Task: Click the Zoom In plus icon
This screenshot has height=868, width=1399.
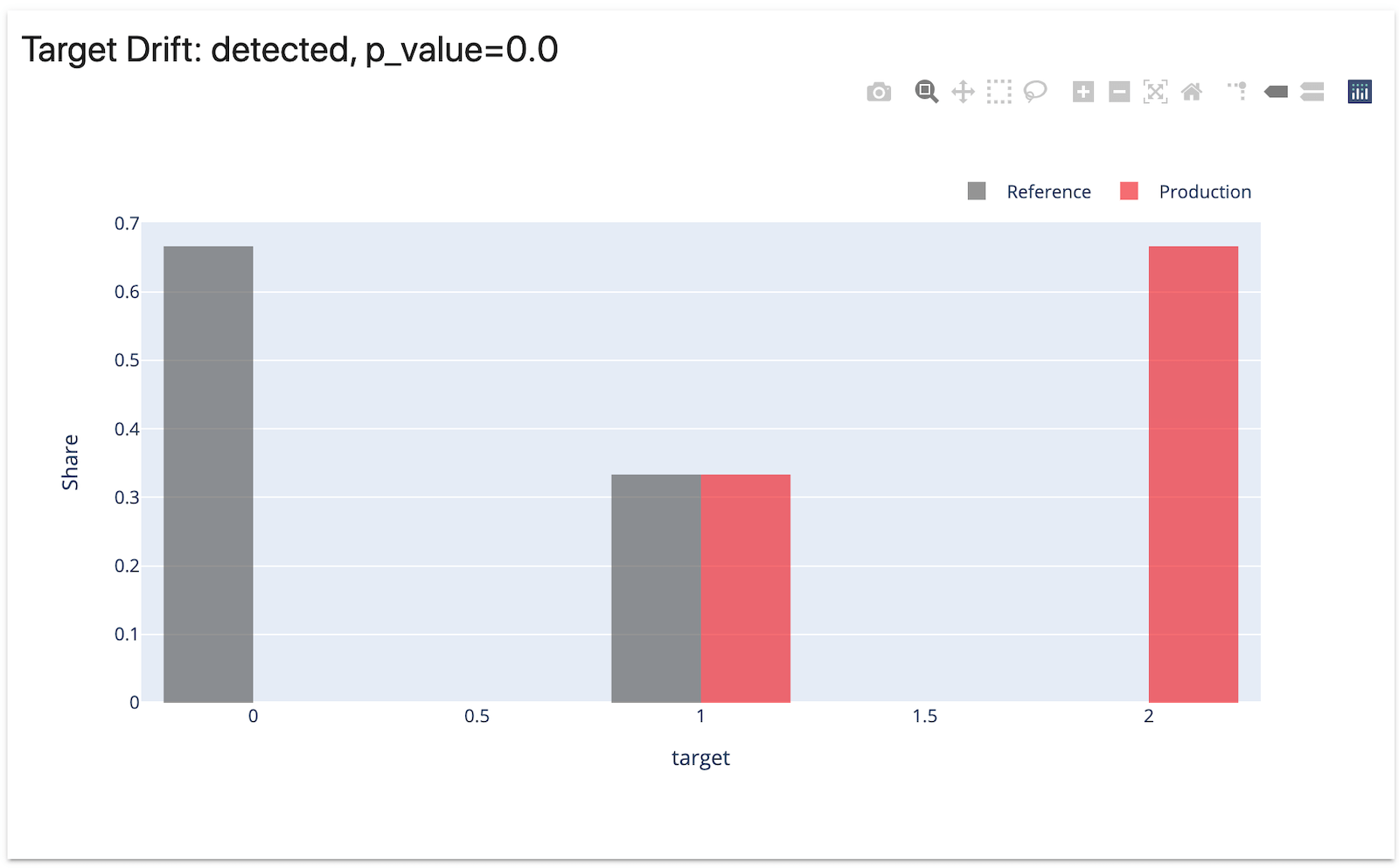Action: point(1083,92)
